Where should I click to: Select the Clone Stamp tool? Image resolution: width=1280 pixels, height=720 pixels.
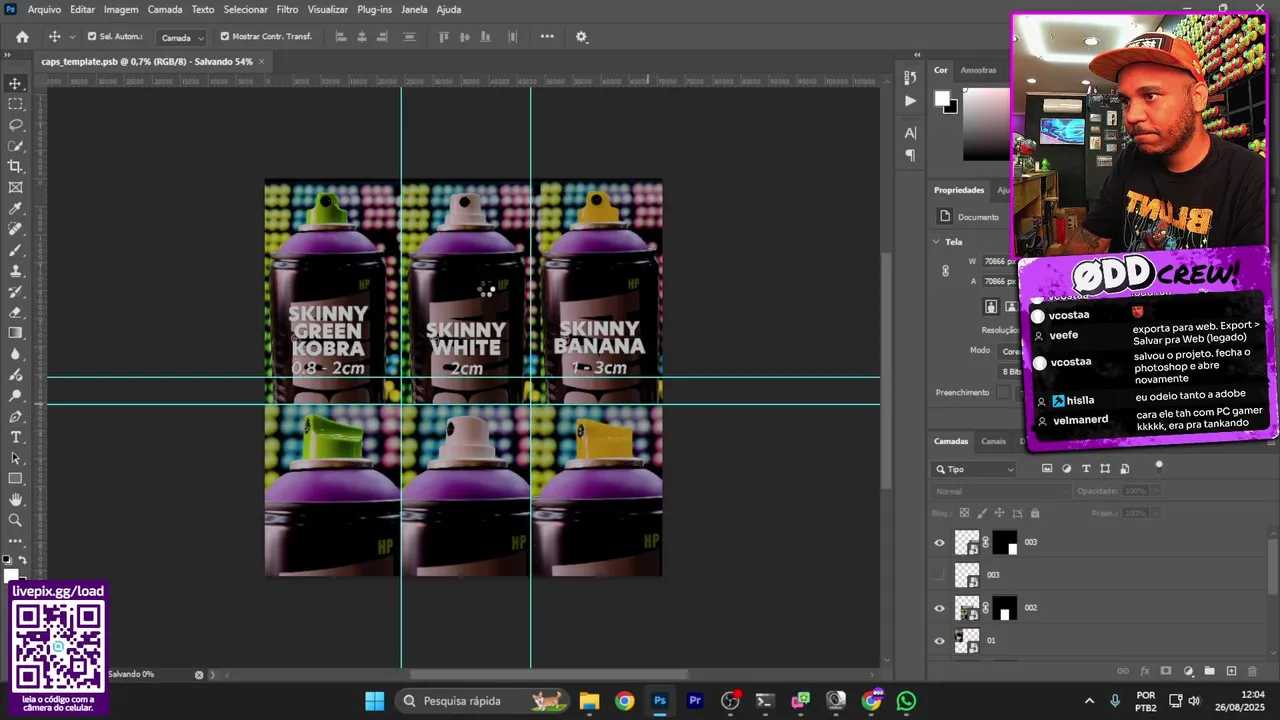[15, 271]
